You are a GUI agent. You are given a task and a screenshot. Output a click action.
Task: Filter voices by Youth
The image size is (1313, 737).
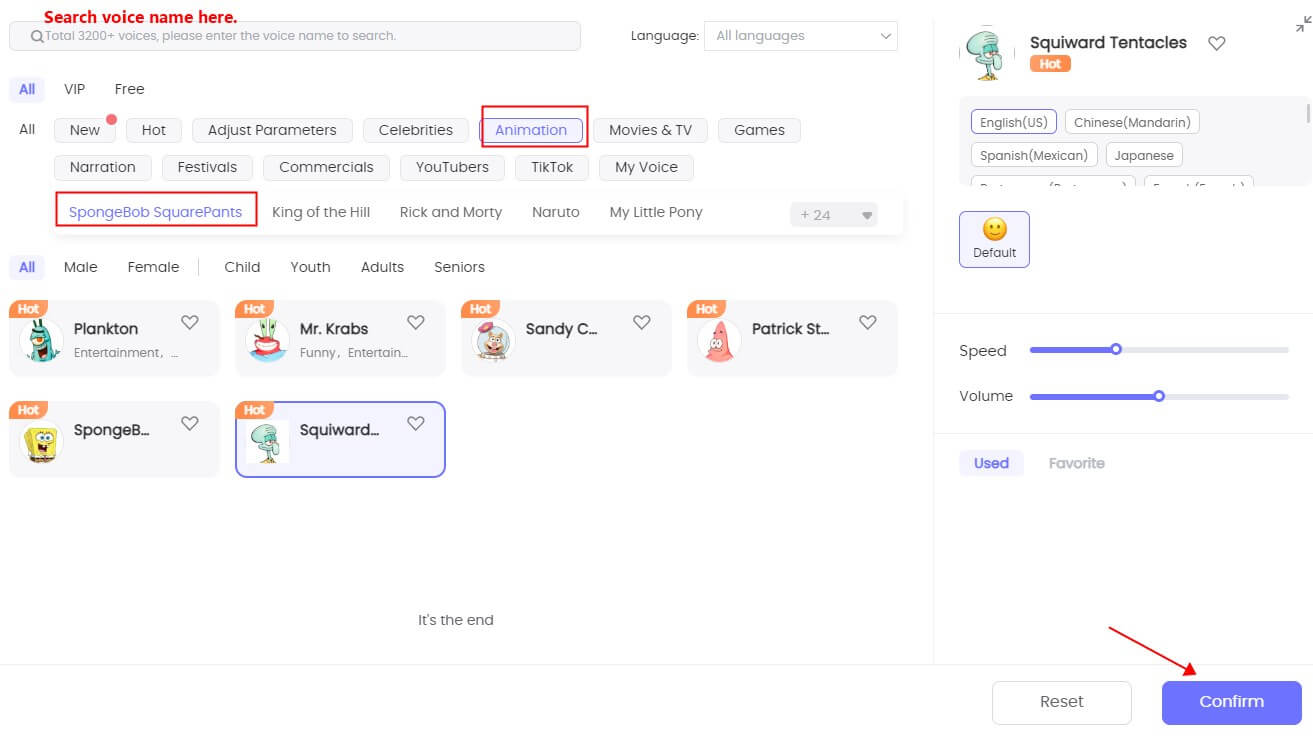coord(310,267)
